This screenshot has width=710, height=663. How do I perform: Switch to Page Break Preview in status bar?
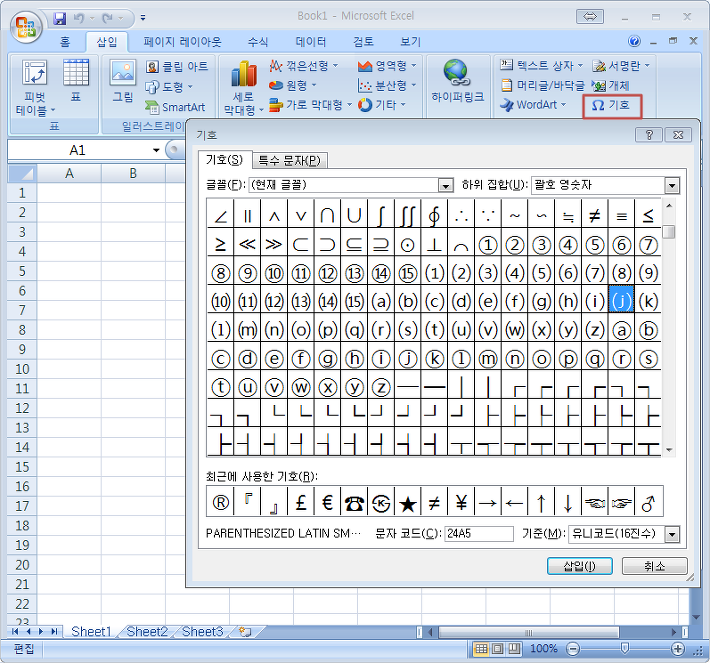pyautogui.click(x=513, y=649)
